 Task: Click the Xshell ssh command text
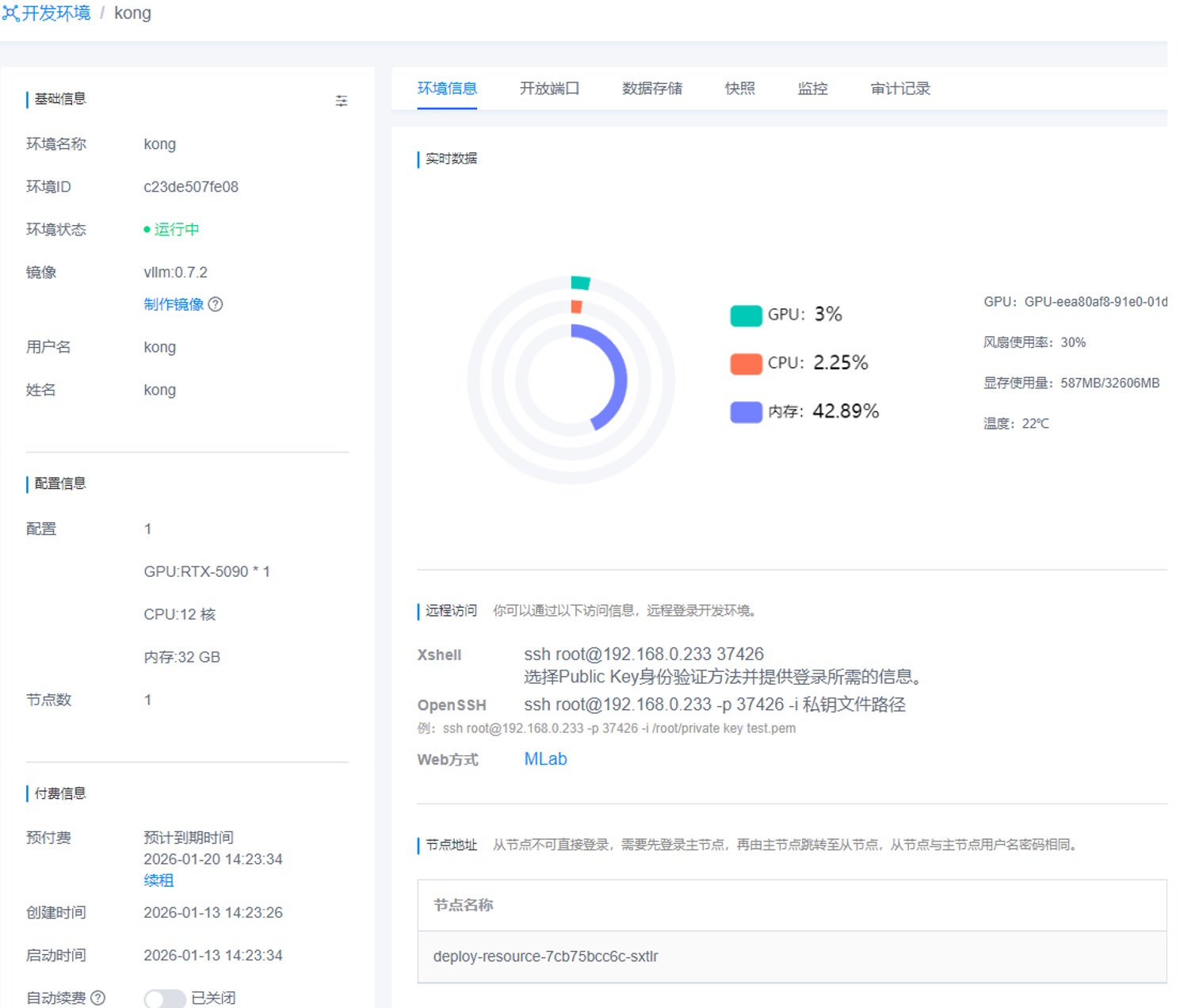644,655
